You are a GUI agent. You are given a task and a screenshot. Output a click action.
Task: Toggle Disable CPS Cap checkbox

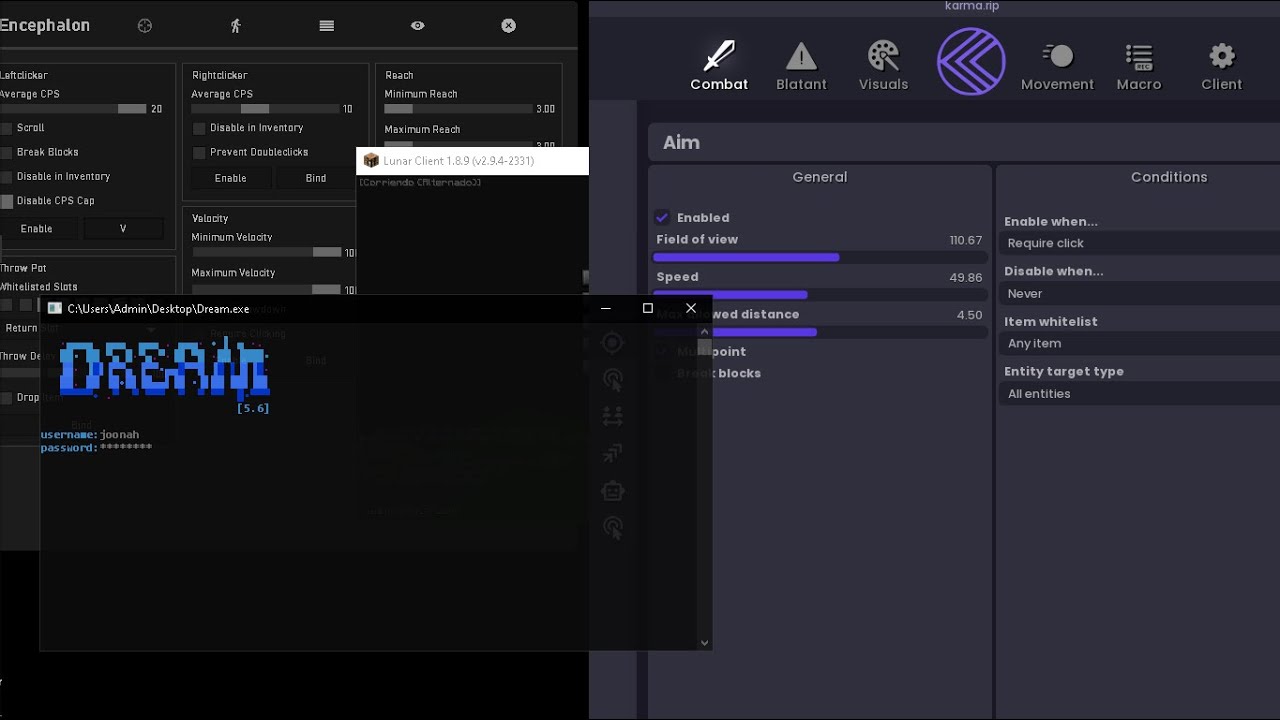point(7,201)
